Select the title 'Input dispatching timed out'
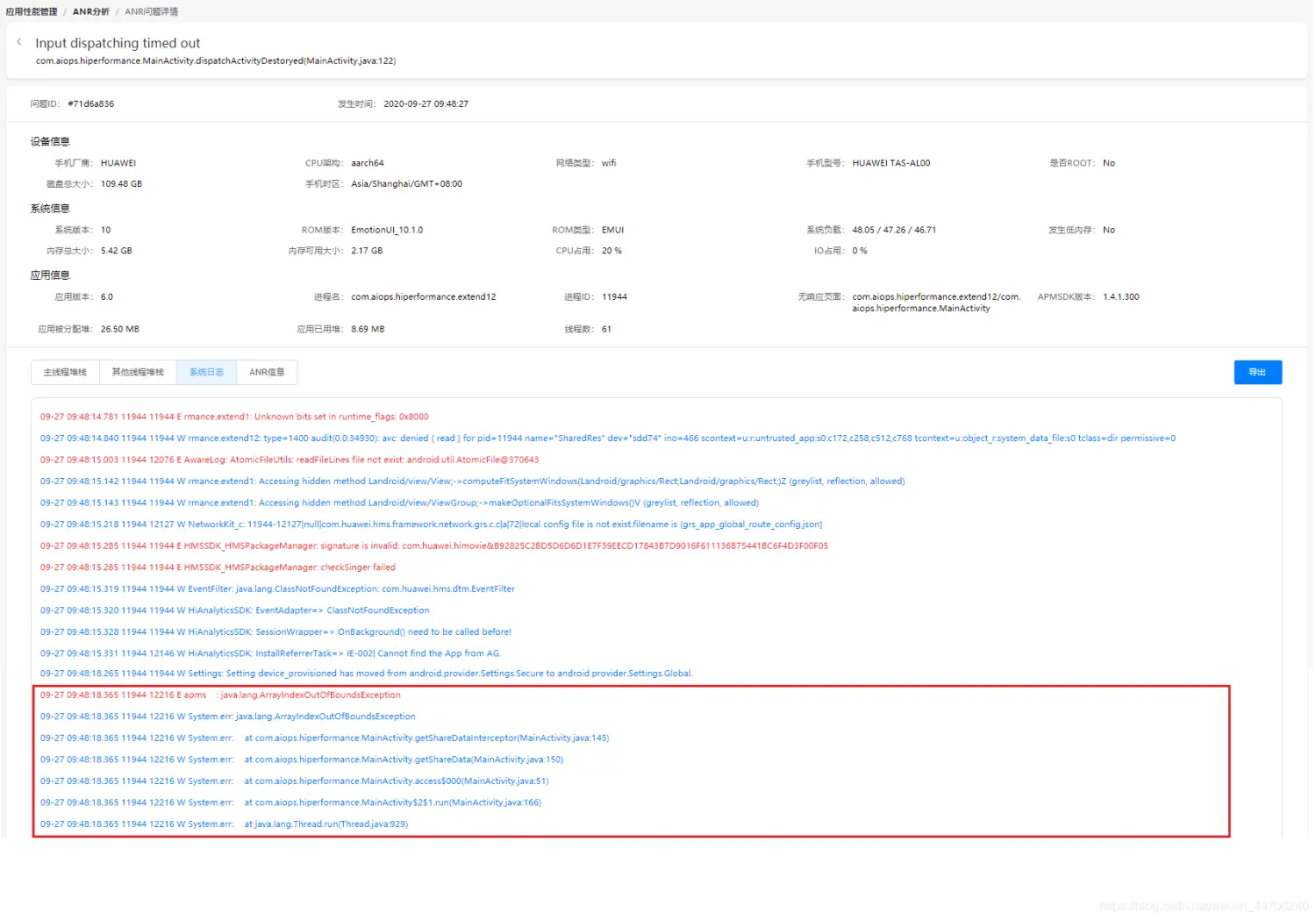 (x=118, y=43)
